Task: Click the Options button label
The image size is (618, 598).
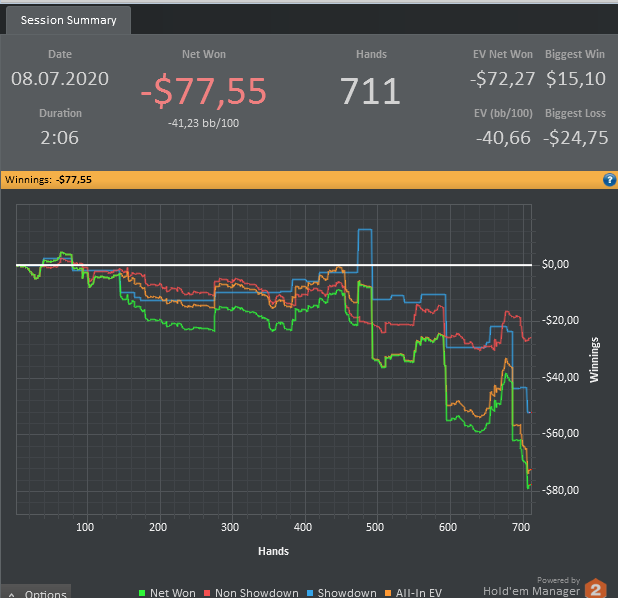Action: pyautogui.click(x=46, y=593)
